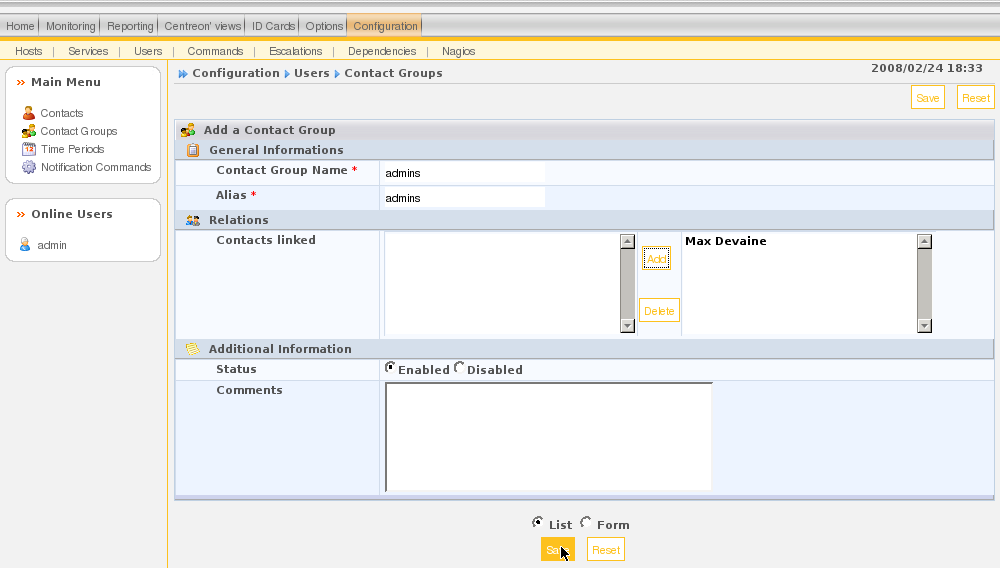Open the Dependencies submenu
Image resolution: width=1000 pixels, height=568 pixels.
382,51
